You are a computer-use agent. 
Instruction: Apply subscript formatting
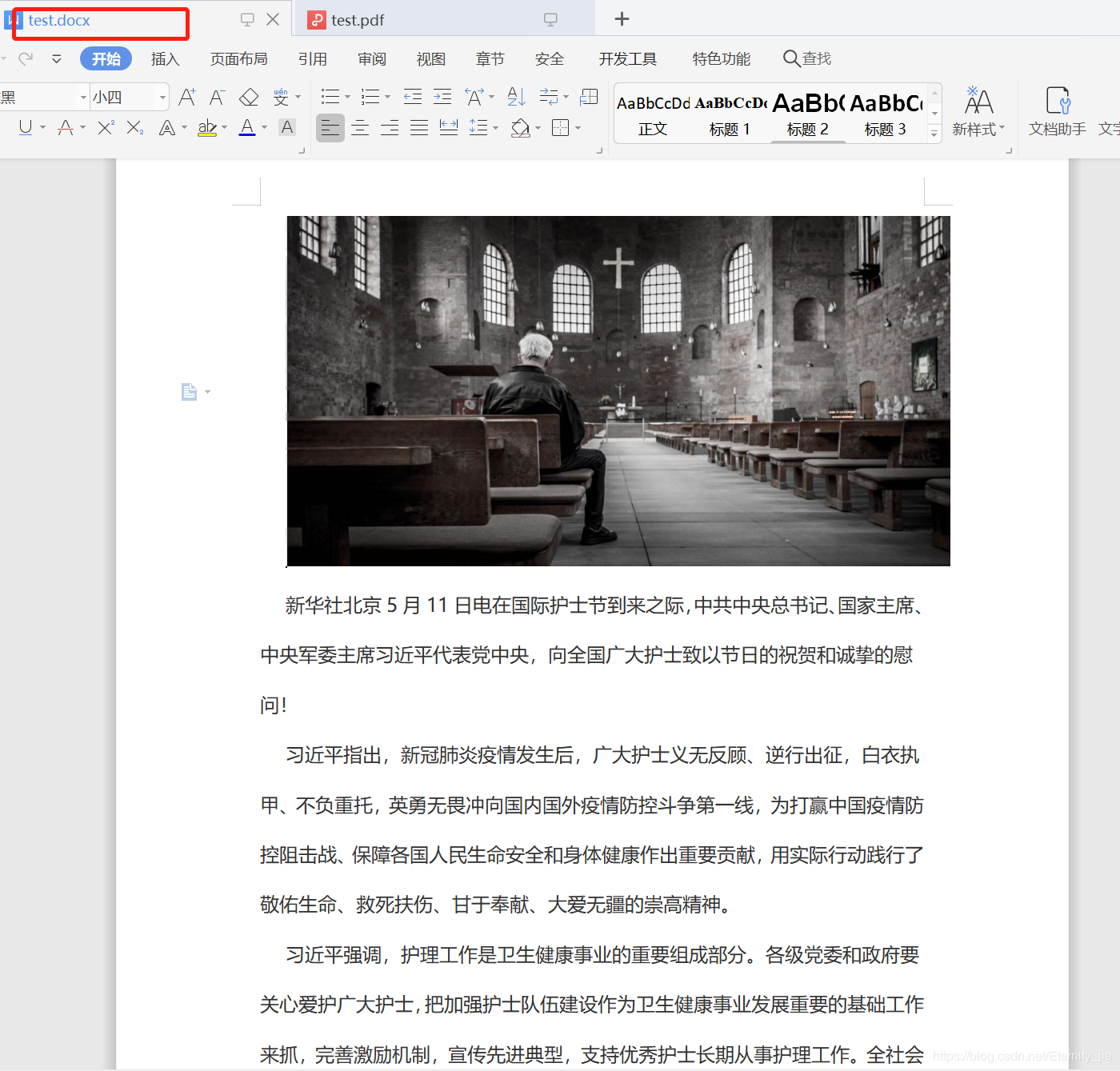click(133, 127)
